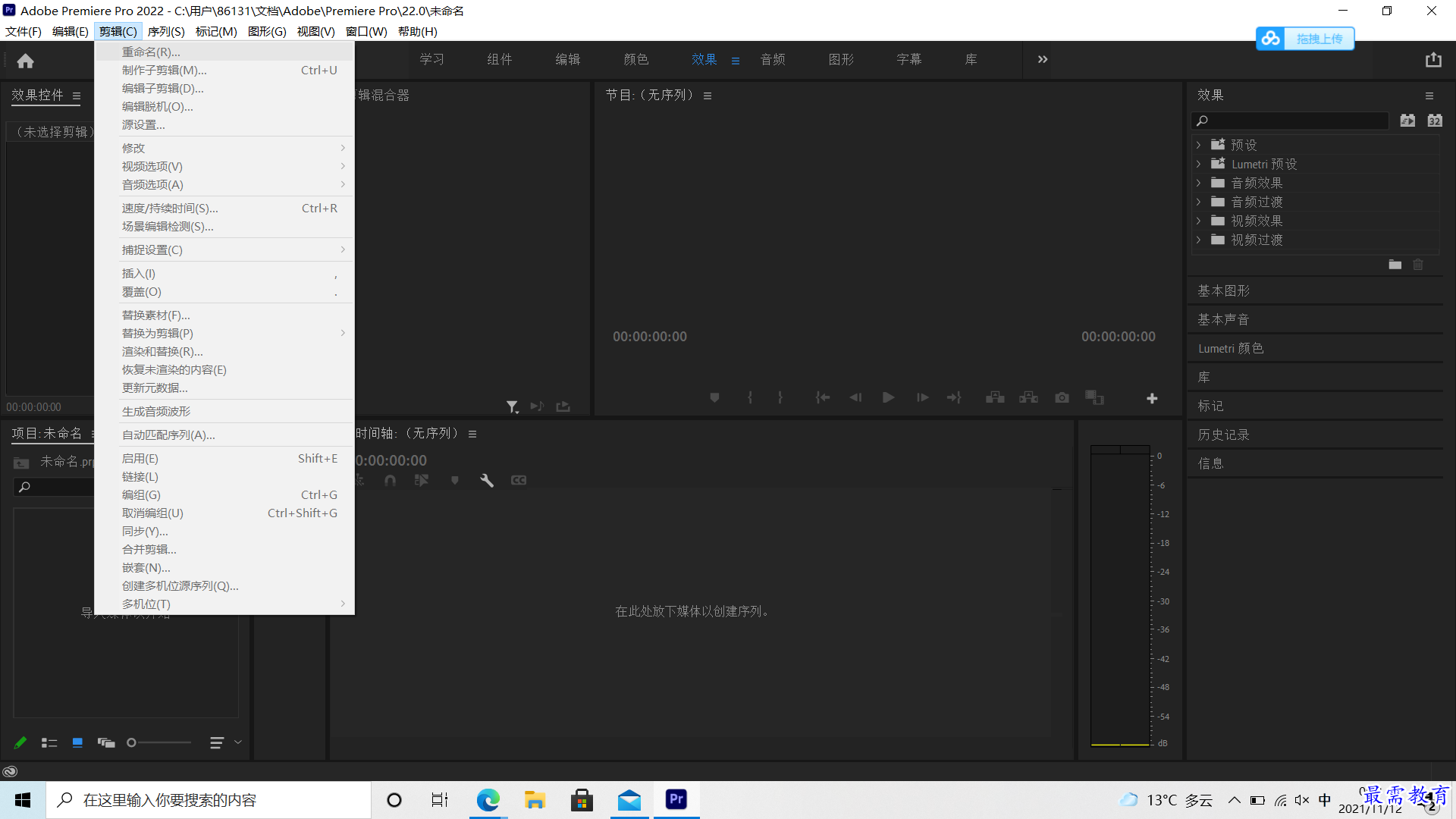Click the Lift button icon
1456x819 pixels.
coord(995,397)
